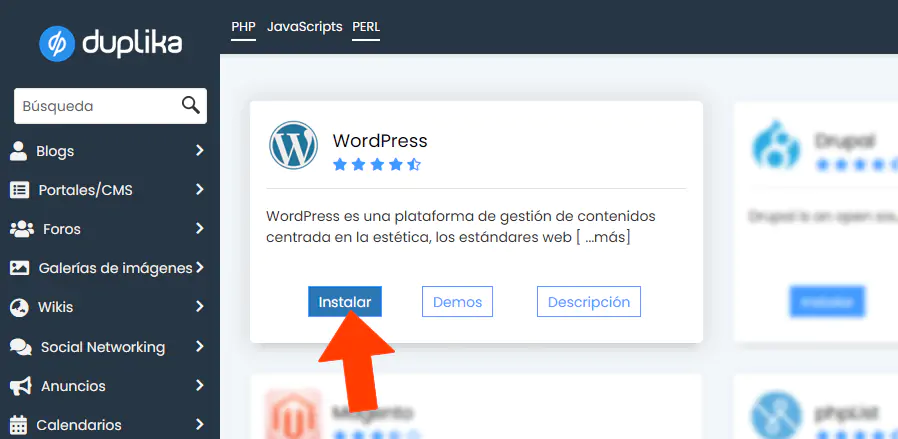Switch to the PHP tab
The width and height of the screenshot is (898, 439).
click(243, 27)
